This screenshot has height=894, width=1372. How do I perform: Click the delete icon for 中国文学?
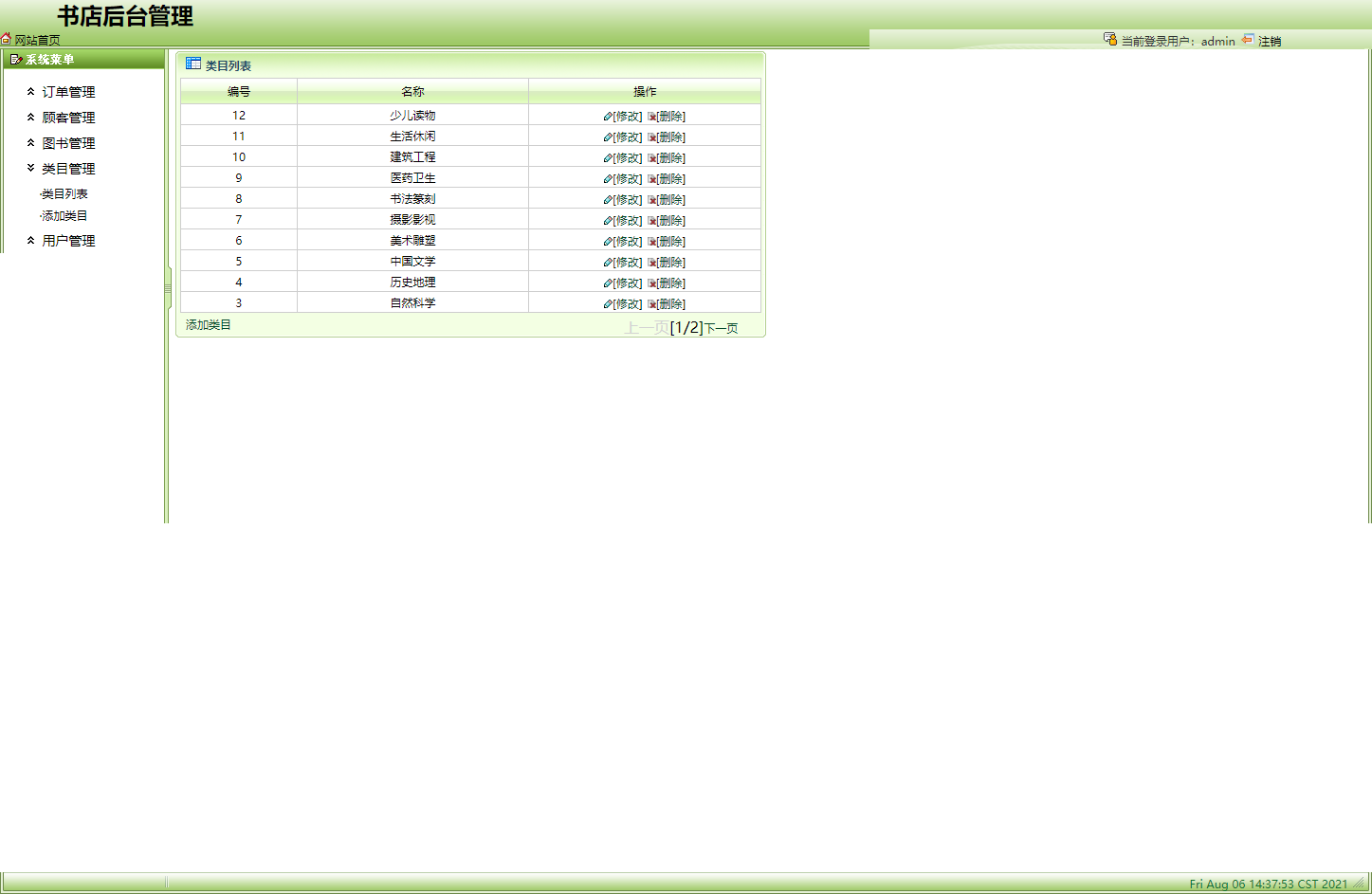pyautogui.click(x=652, y=263)
